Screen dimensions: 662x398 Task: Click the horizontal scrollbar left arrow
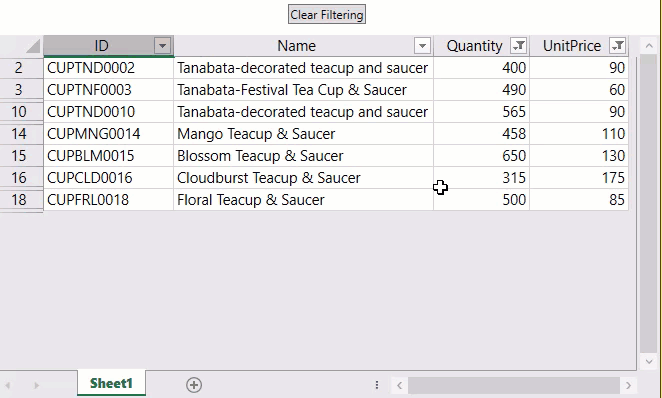(x=399, y=385)
